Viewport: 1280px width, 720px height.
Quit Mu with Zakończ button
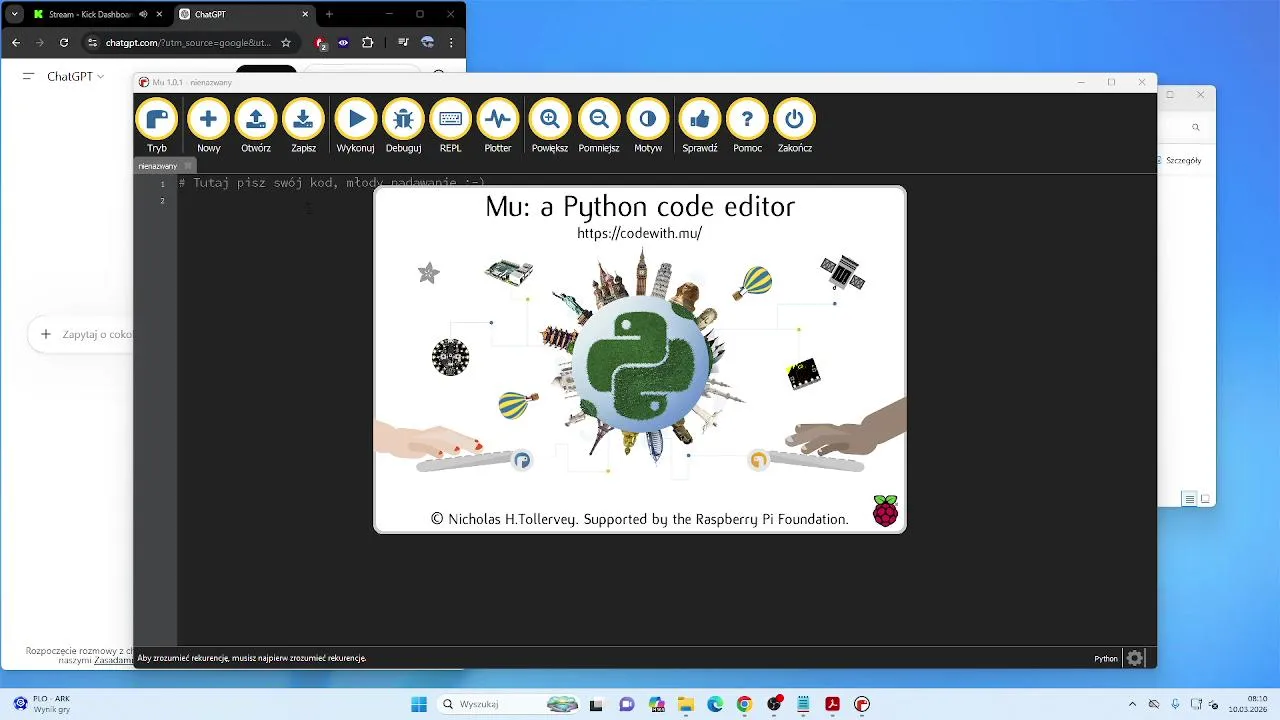pos(794,126)
